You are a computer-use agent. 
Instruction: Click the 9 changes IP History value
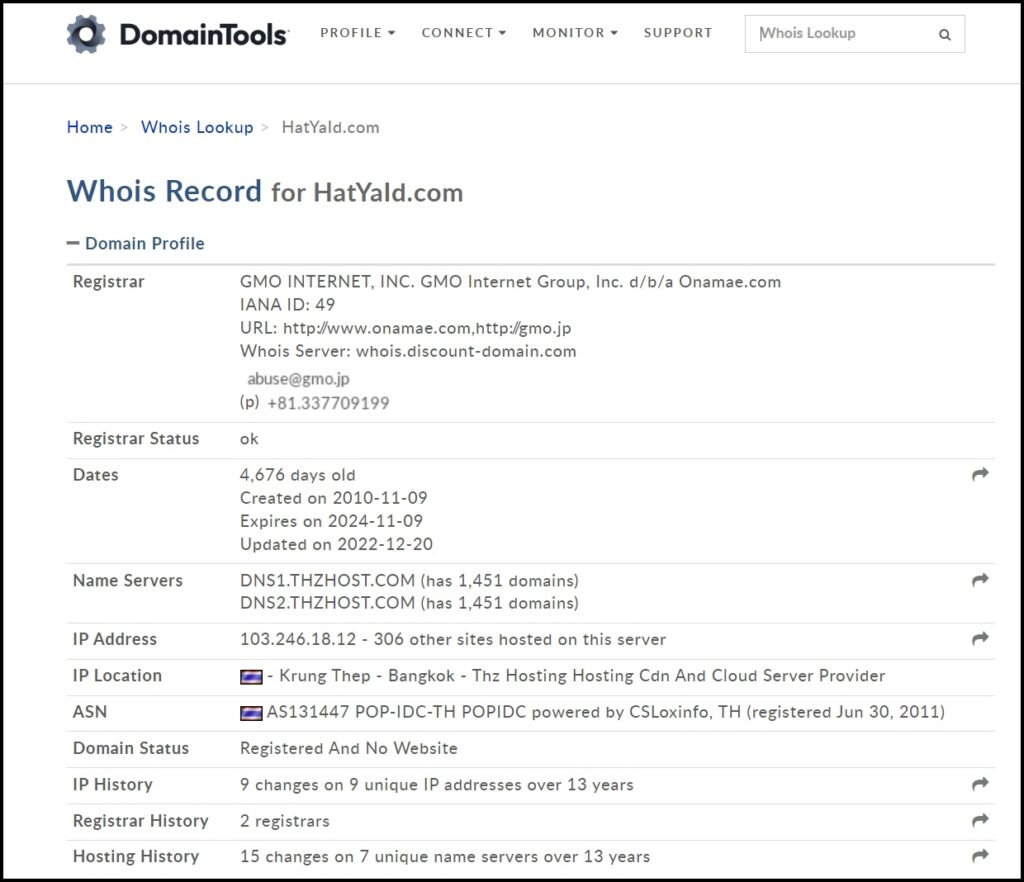[x=437, y=784]
